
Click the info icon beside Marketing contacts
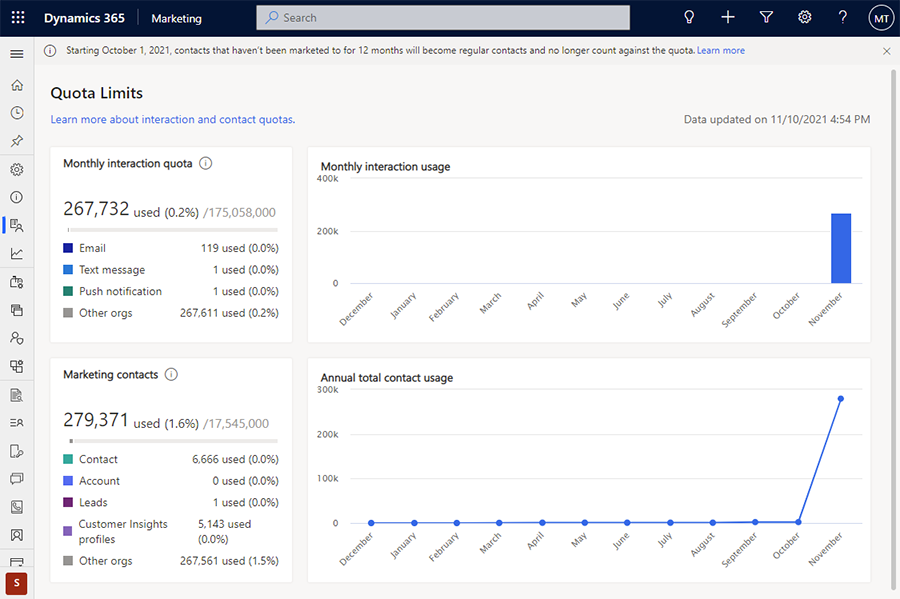168,374
